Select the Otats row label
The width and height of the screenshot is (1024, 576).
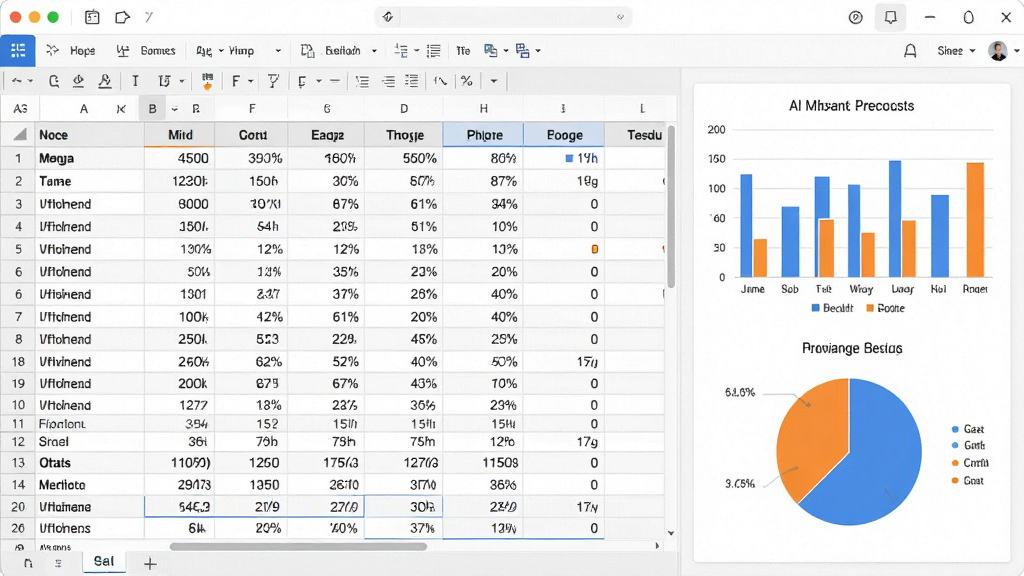click(x=89, y=463)
